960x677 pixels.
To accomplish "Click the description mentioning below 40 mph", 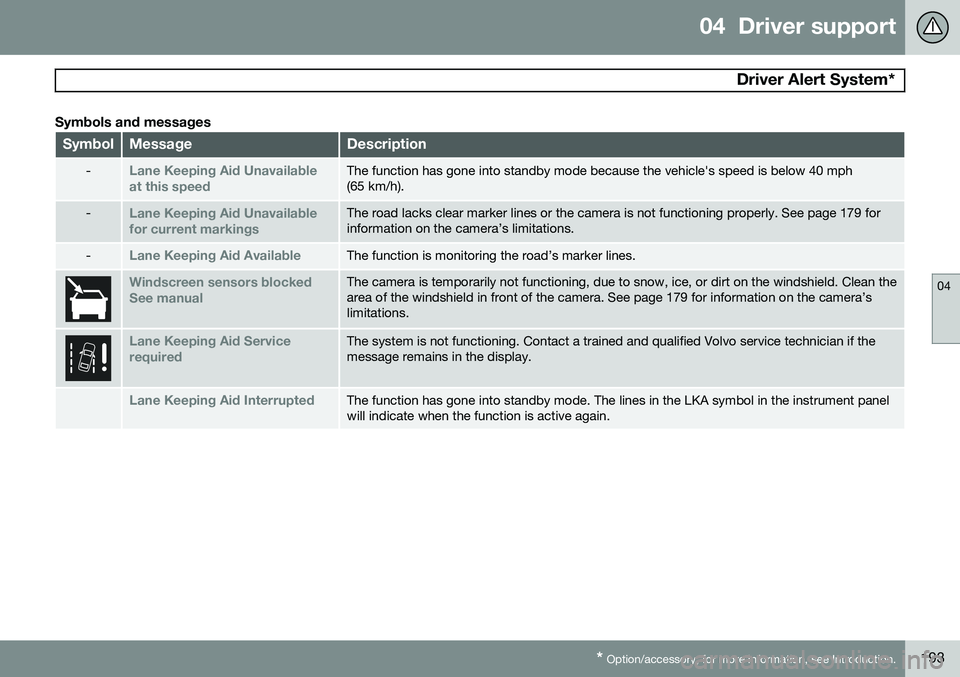I will (x=599, y=178).
